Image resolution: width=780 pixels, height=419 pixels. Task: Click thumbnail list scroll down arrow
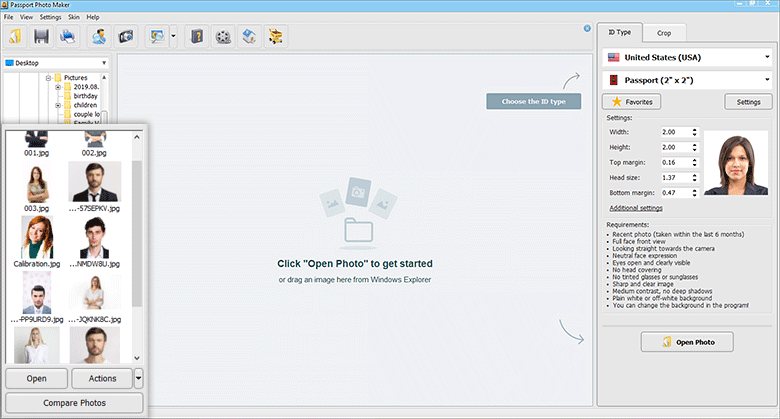(x=137, y=358)
